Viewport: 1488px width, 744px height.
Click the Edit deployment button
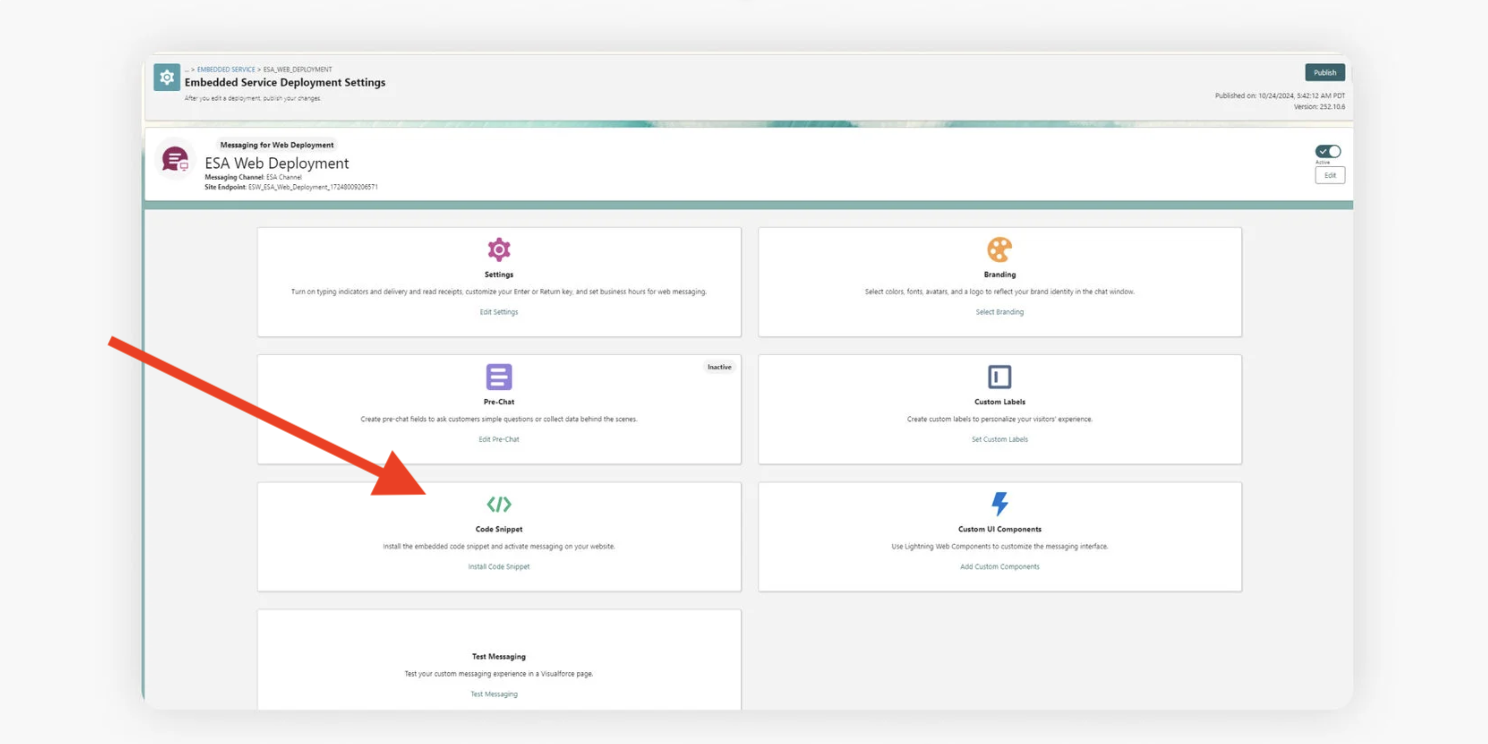point(1330,175)
